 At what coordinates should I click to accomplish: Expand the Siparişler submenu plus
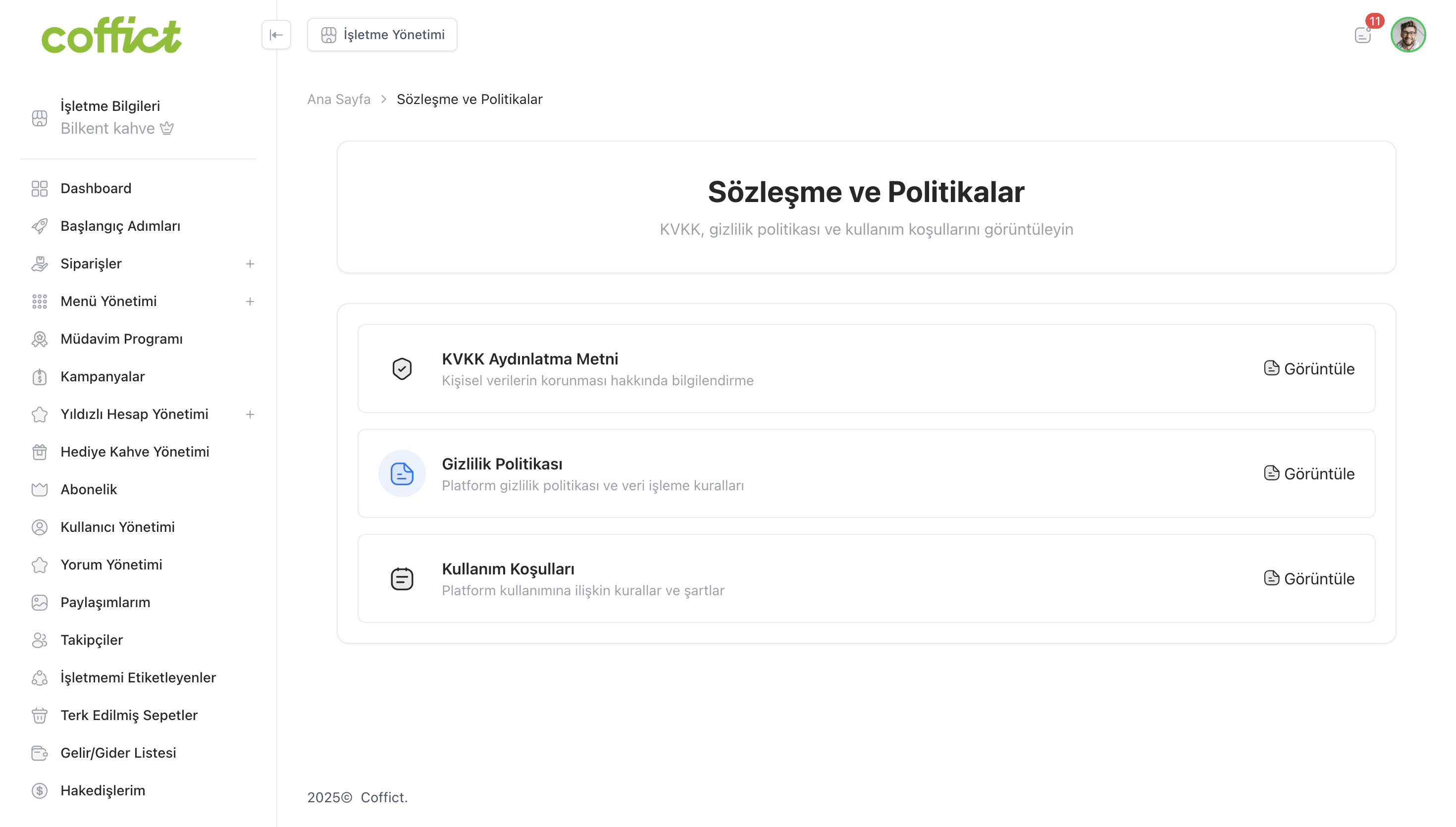[250, 263]
